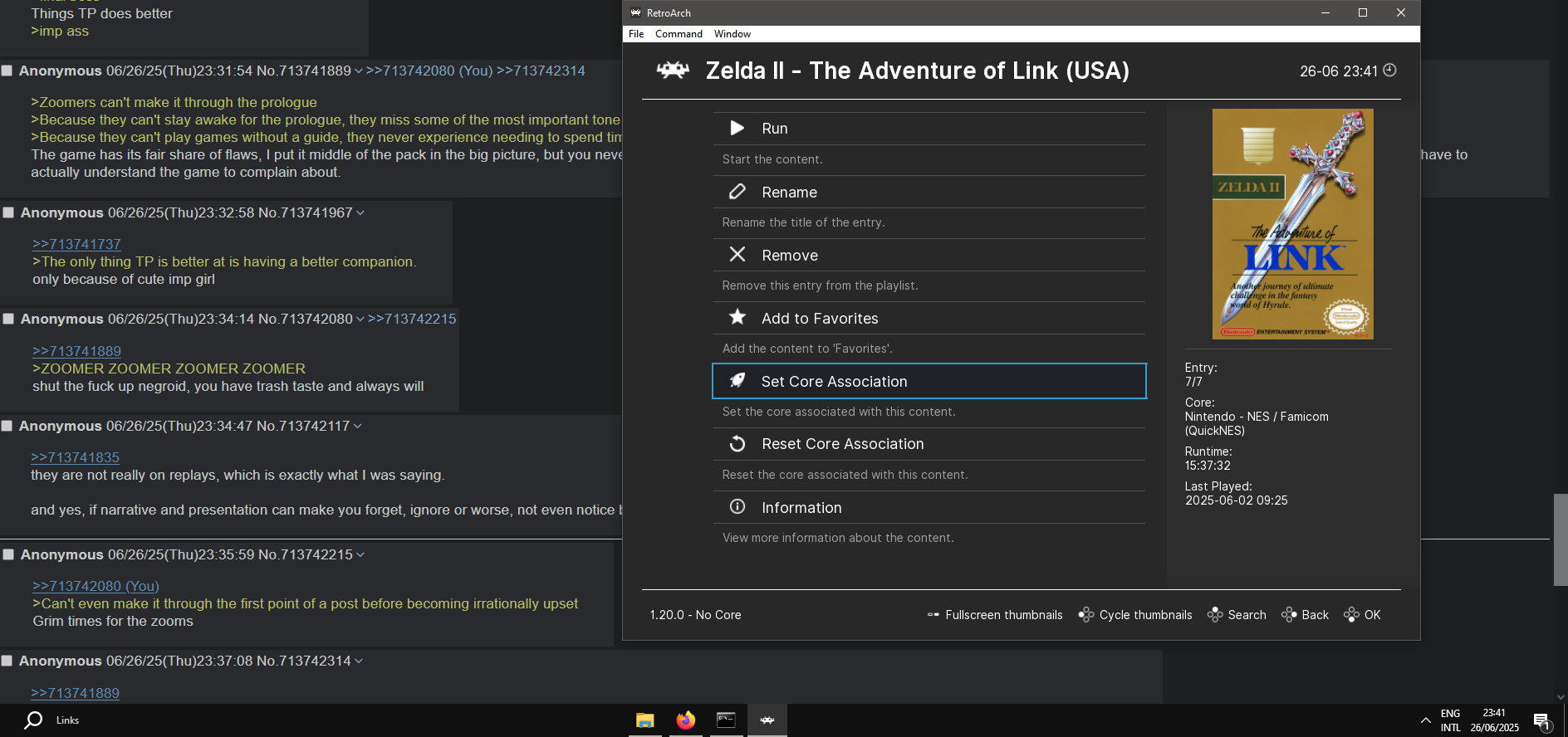Select Set Core Association entry

[929, 381]
